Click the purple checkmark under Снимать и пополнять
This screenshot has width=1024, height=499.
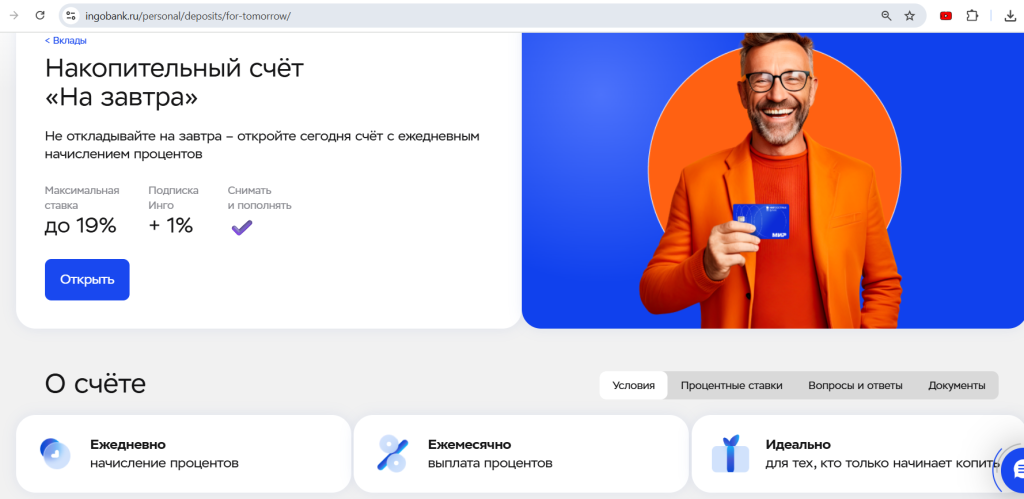tap(242, 227)
